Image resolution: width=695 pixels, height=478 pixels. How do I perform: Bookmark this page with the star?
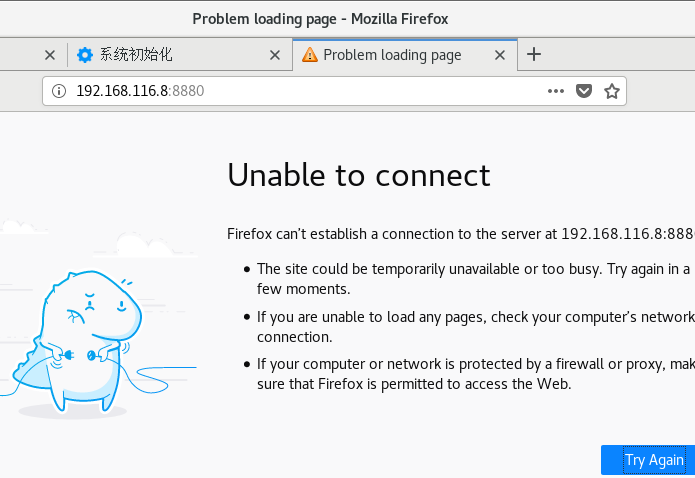click(x=612, y=91)
